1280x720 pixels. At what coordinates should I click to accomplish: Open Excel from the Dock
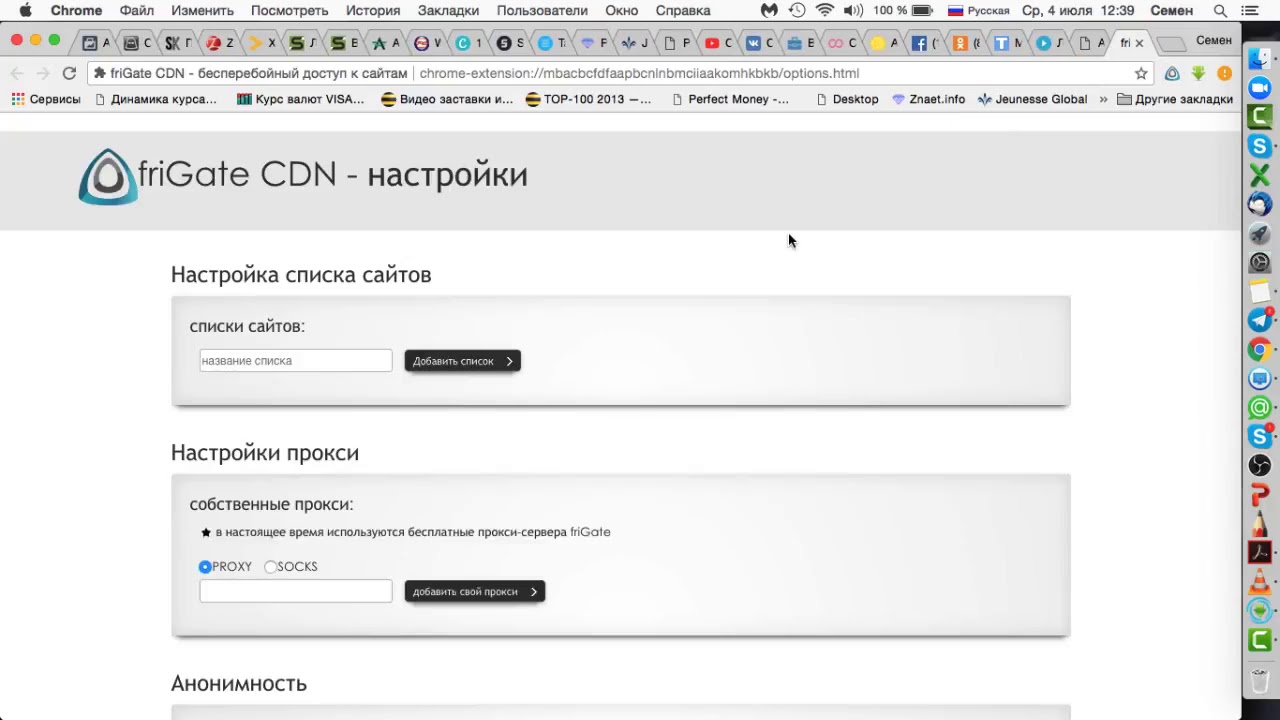(x=1260, y=175)
